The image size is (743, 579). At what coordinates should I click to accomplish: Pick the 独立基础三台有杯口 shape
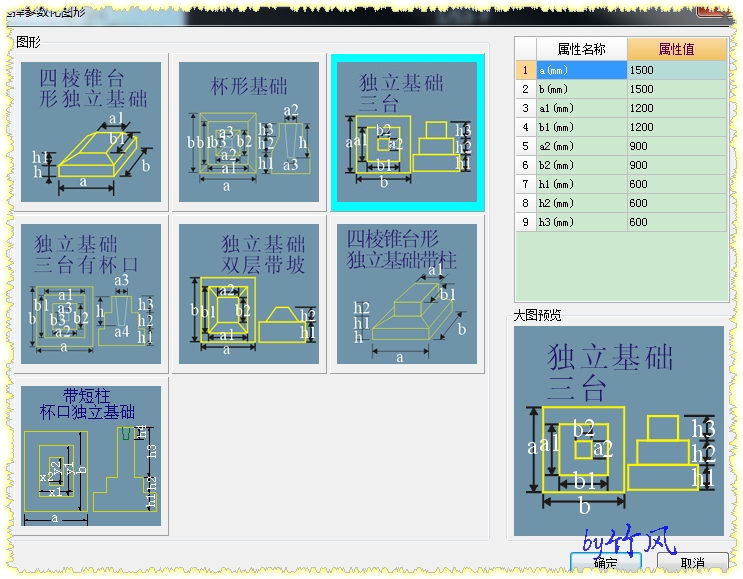[x=91, y=294]
